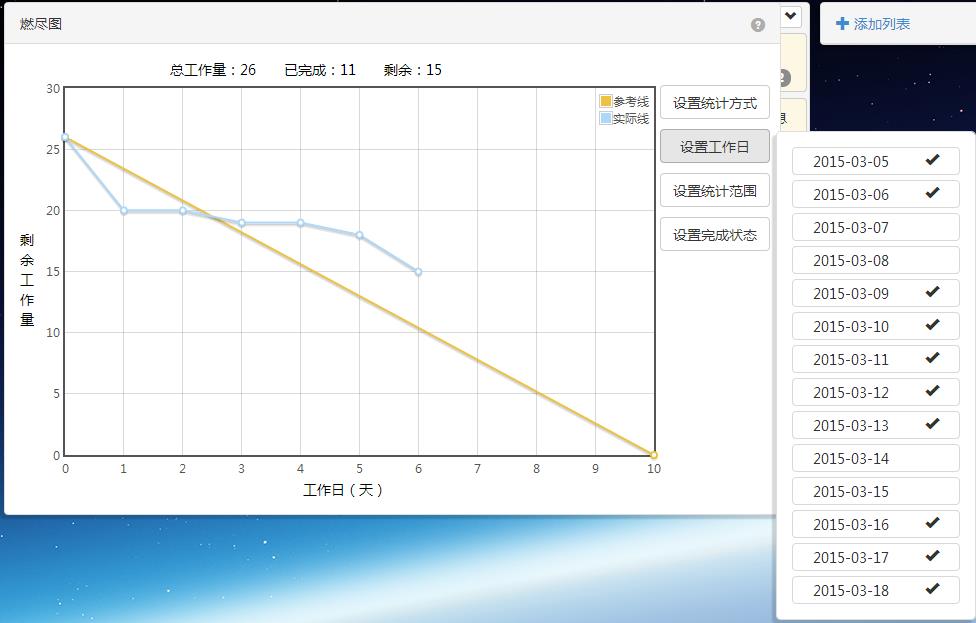Screen dimensions: 976x623
Task: Uncheck workday 2015-03-06
Action: tap(875, 194)
